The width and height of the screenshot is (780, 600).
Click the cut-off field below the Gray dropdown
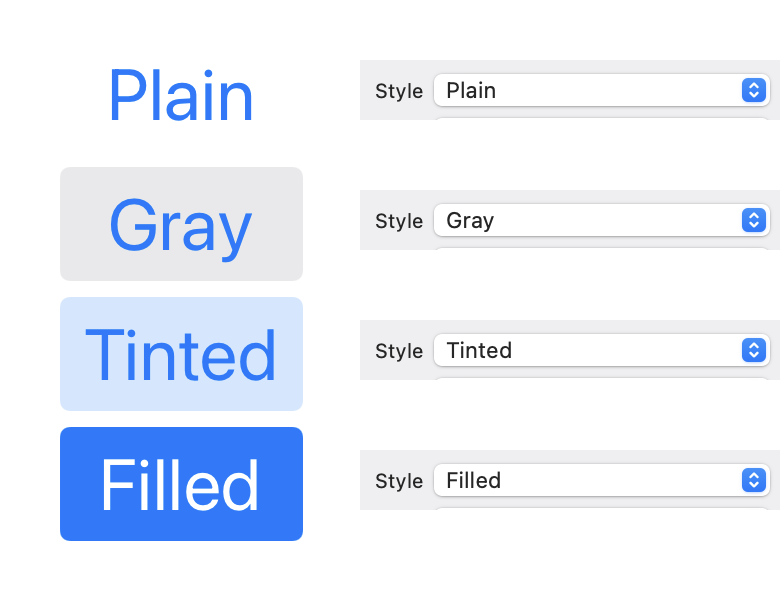pos(600,248)
